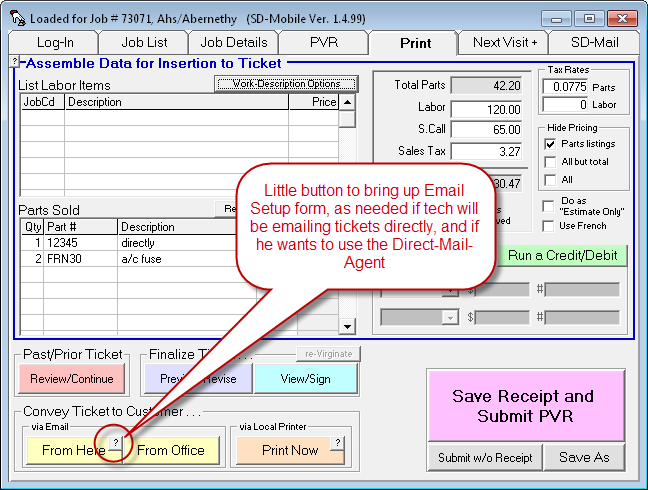
Task: Click the help question mark at panel corner
Action: pos(14,62)
